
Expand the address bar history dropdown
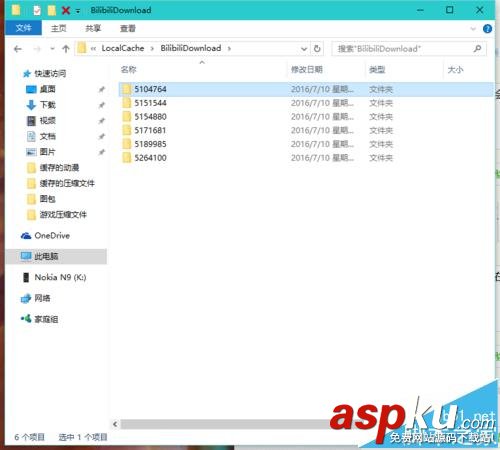(x=304, y=49)
